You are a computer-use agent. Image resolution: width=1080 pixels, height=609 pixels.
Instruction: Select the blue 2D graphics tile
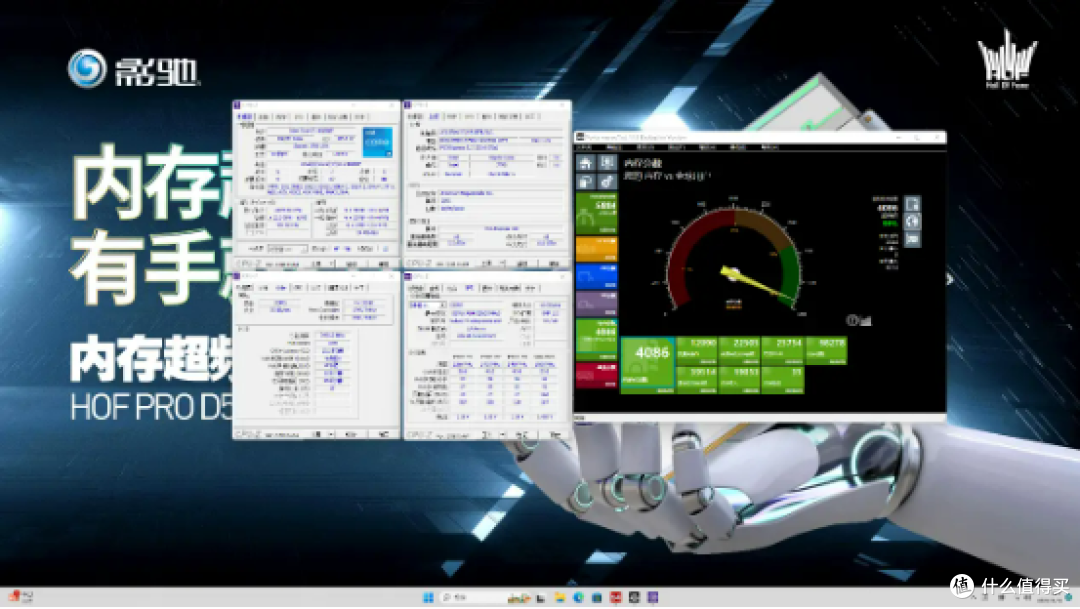point(596,276)
